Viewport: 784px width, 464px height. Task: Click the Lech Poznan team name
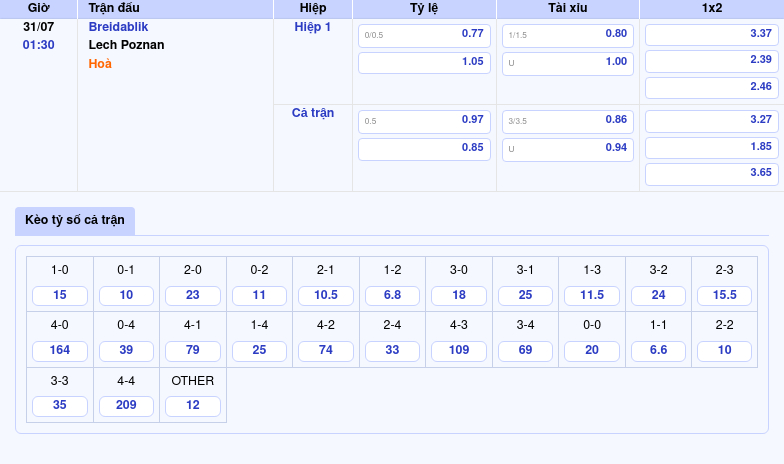(x=126, y=45)
